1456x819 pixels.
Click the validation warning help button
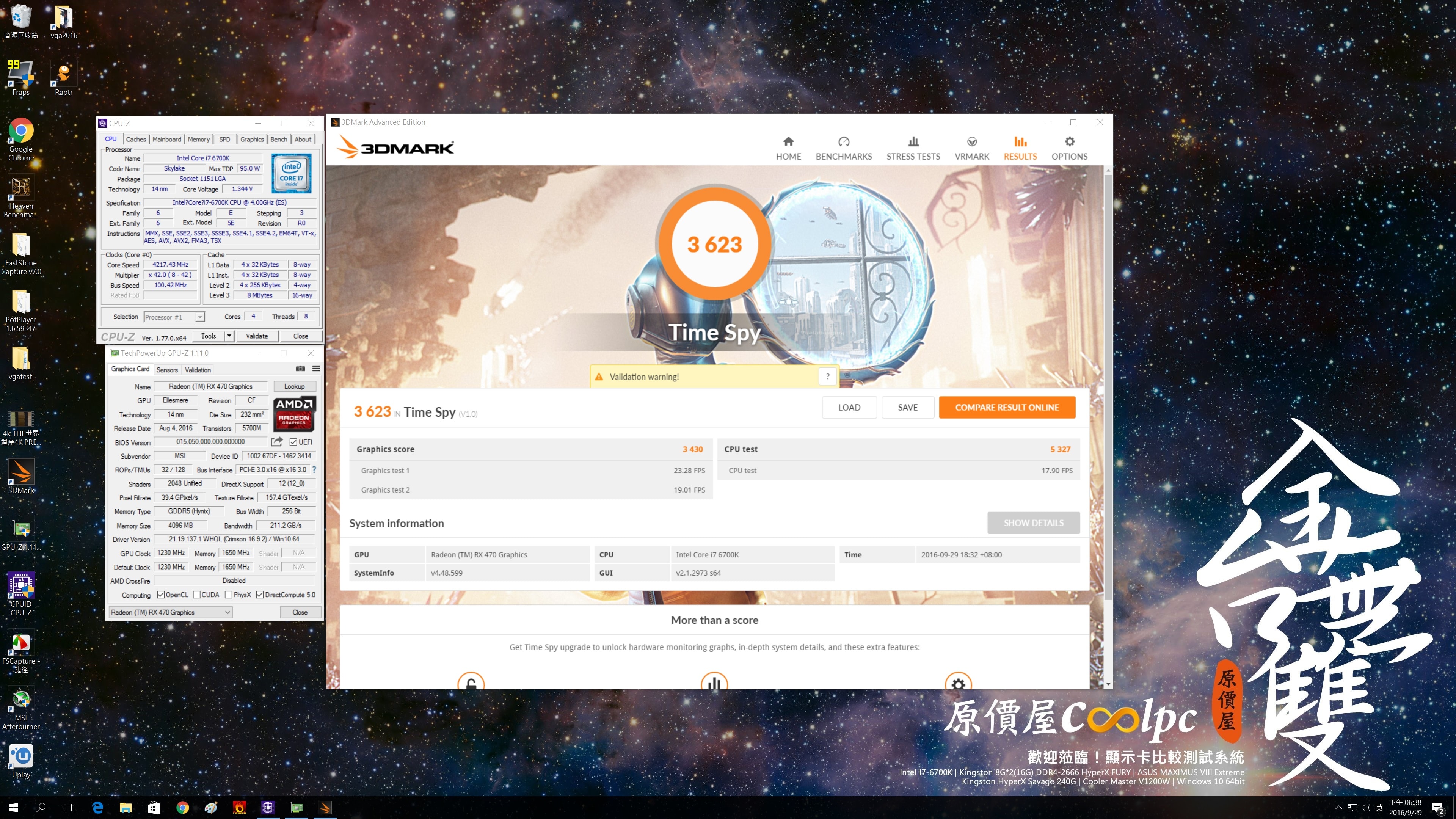[x=827, y=377]
